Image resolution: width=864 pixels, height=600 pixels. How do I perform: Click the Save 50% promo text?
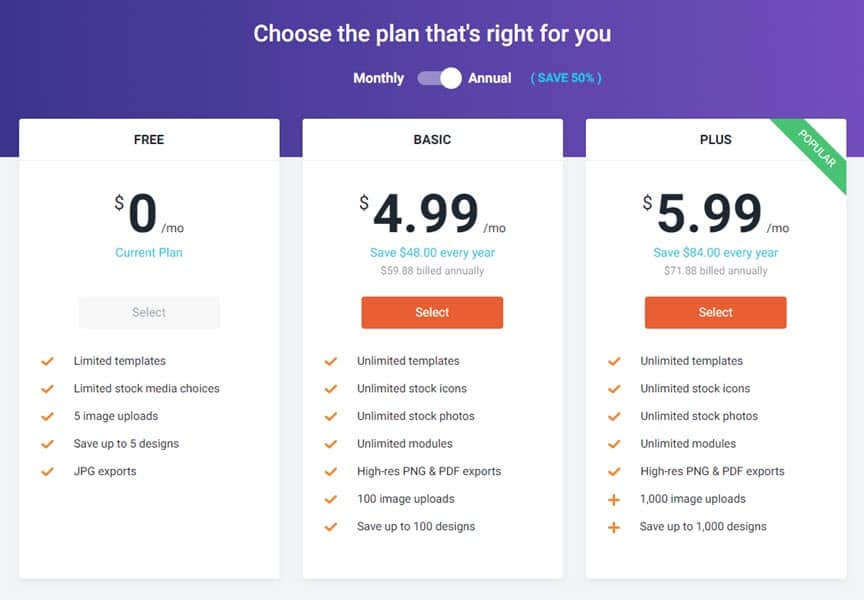pyautogui.click(x=566, y=78)
